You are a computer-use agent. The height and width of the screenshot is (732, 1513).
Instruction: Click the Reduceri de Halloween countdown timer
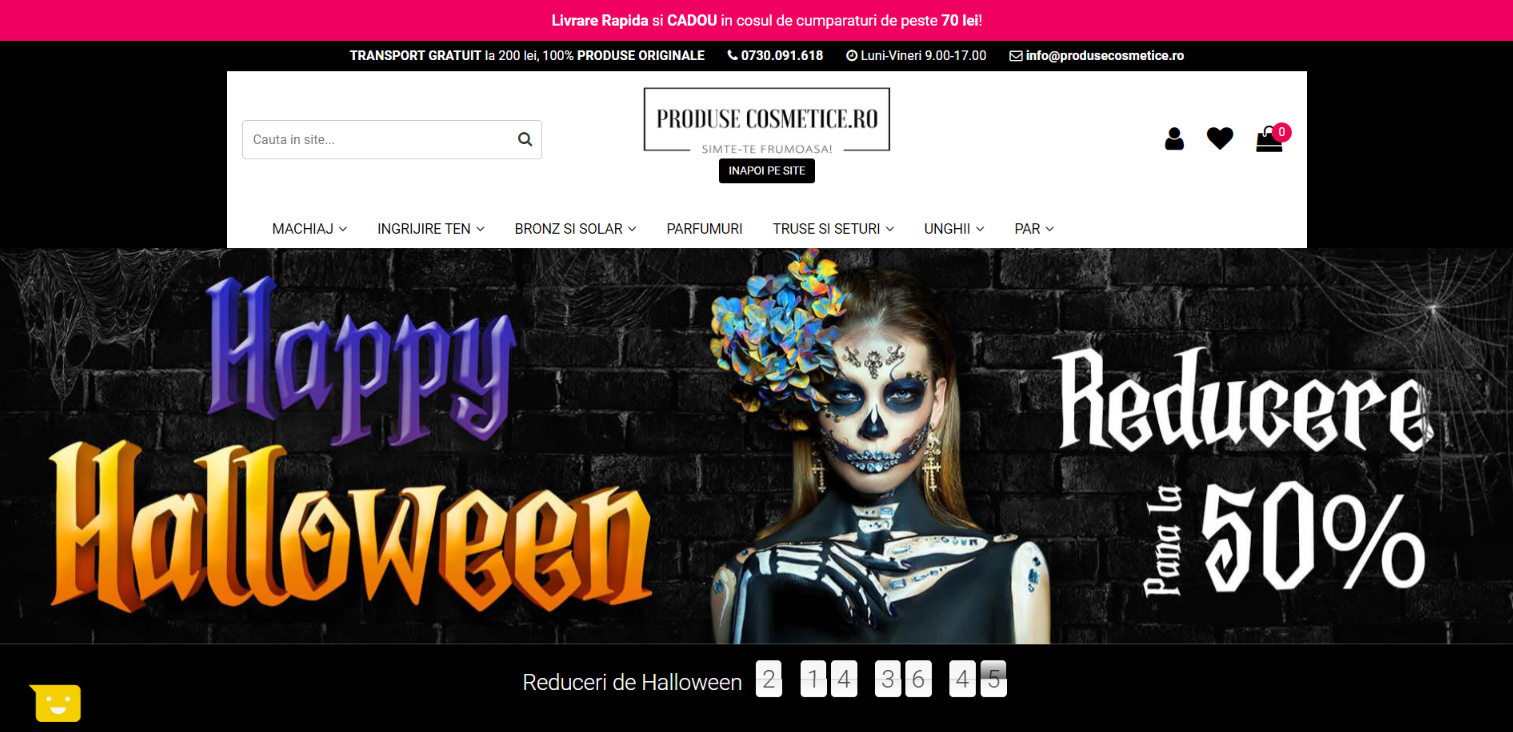(x=880, y=680)
